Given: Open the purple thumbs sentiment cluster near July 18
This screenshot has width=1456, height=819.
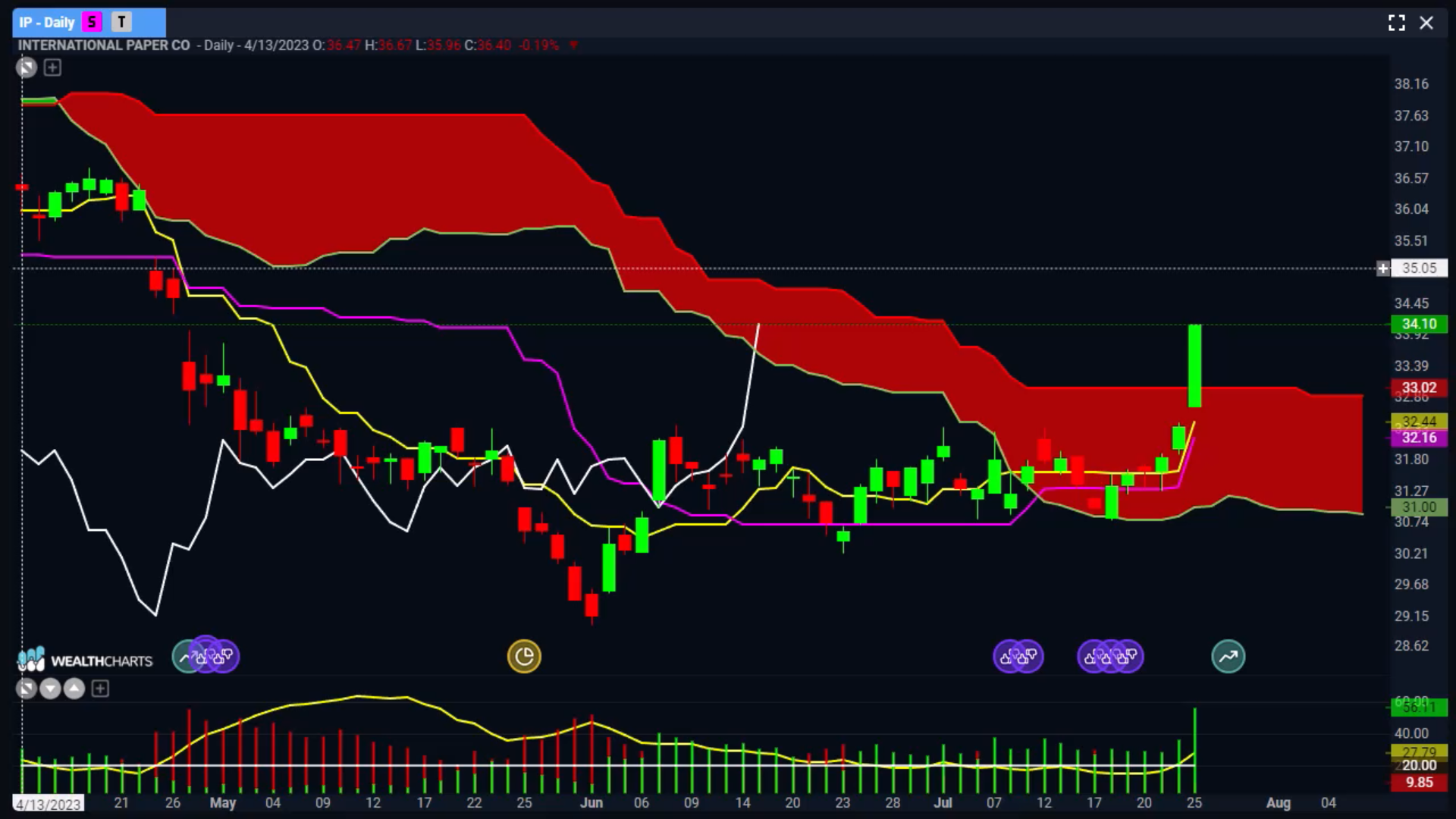Looking at the screenshot, I should [1110, 657].
